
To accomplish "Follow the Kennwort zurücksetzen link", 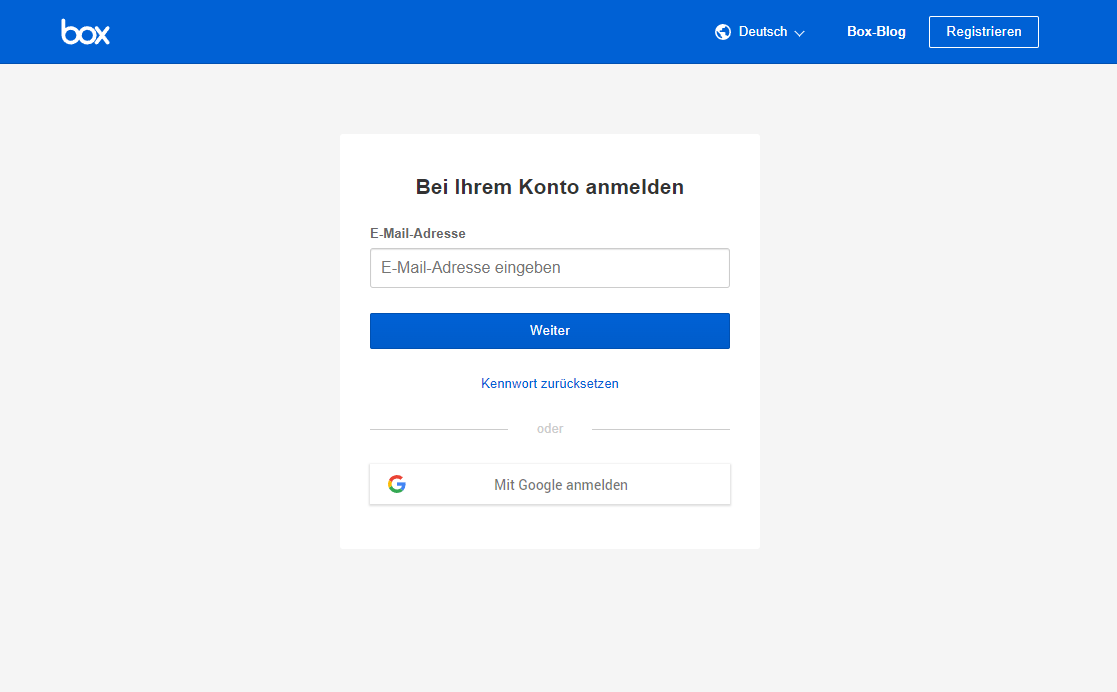I will [550, 383].
